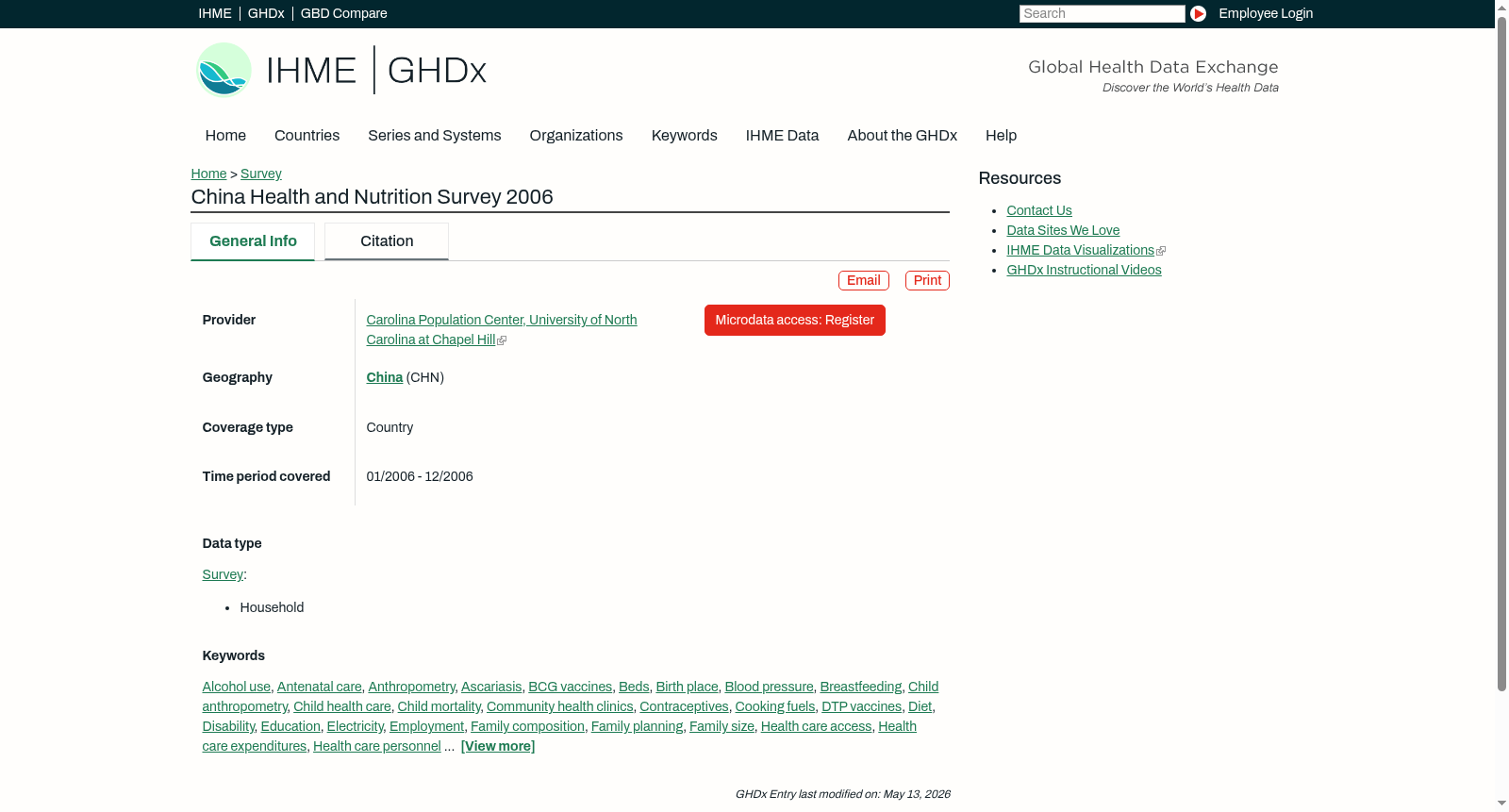Image resolution: width=1509 pixels, height=812 pixels.
Task: Open Series and Systems menu item
Action: pos(435,136)
